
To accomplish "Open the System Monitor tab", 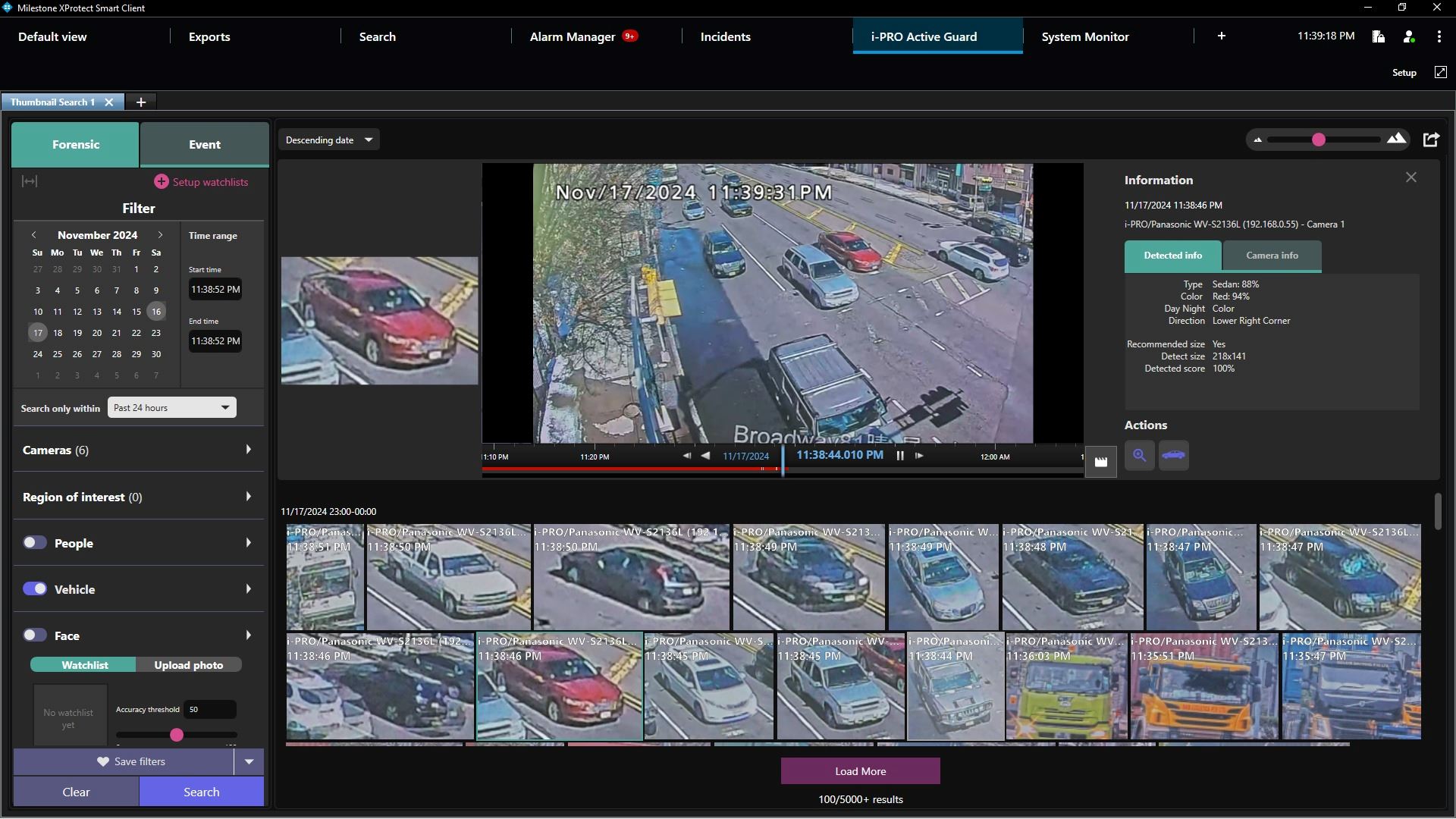I will pos(1084,36).
